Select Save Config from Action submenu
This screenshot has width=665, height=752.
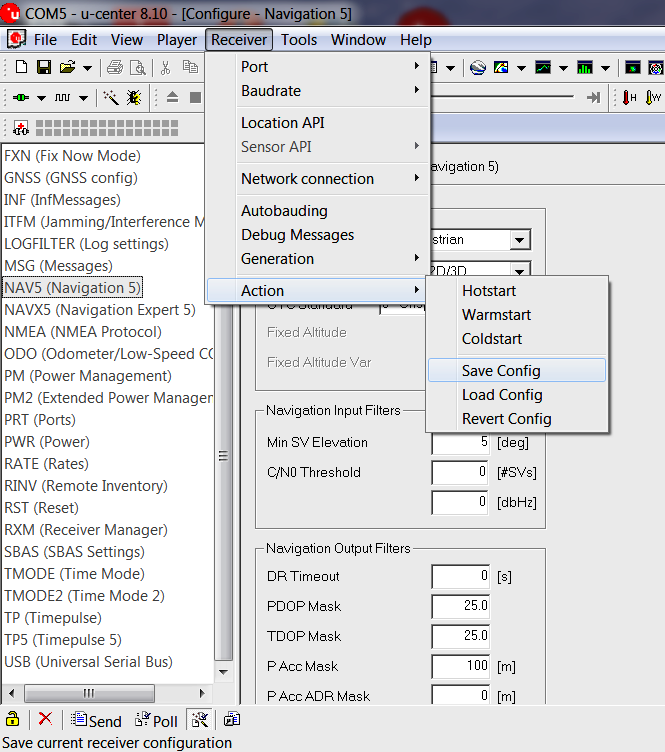coord(517,370)
